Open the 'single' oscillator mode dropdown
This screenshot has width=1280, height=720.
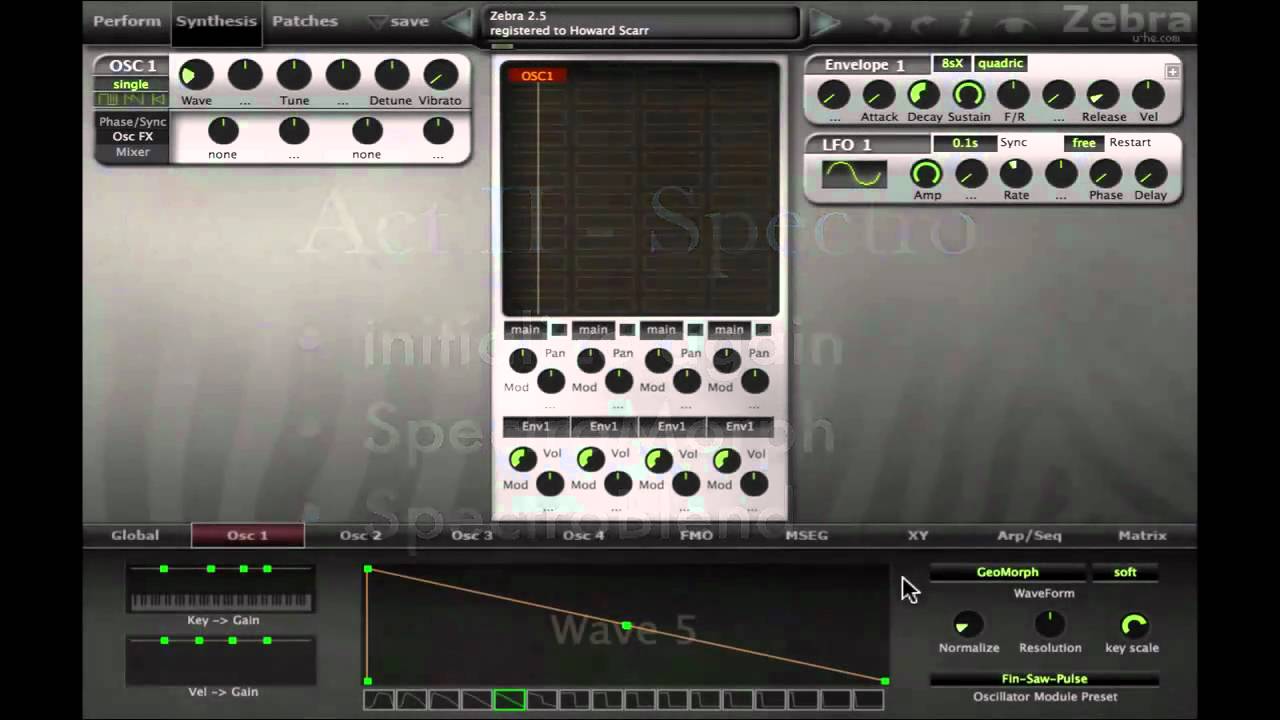coord(131,84)
